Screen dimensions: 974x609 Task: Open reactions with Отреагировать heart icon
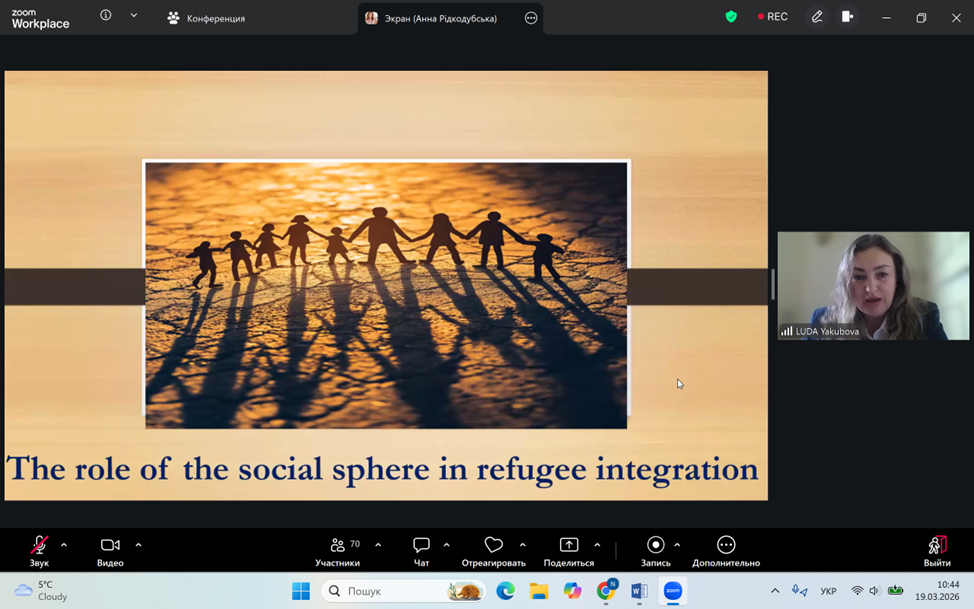point(493,546)
